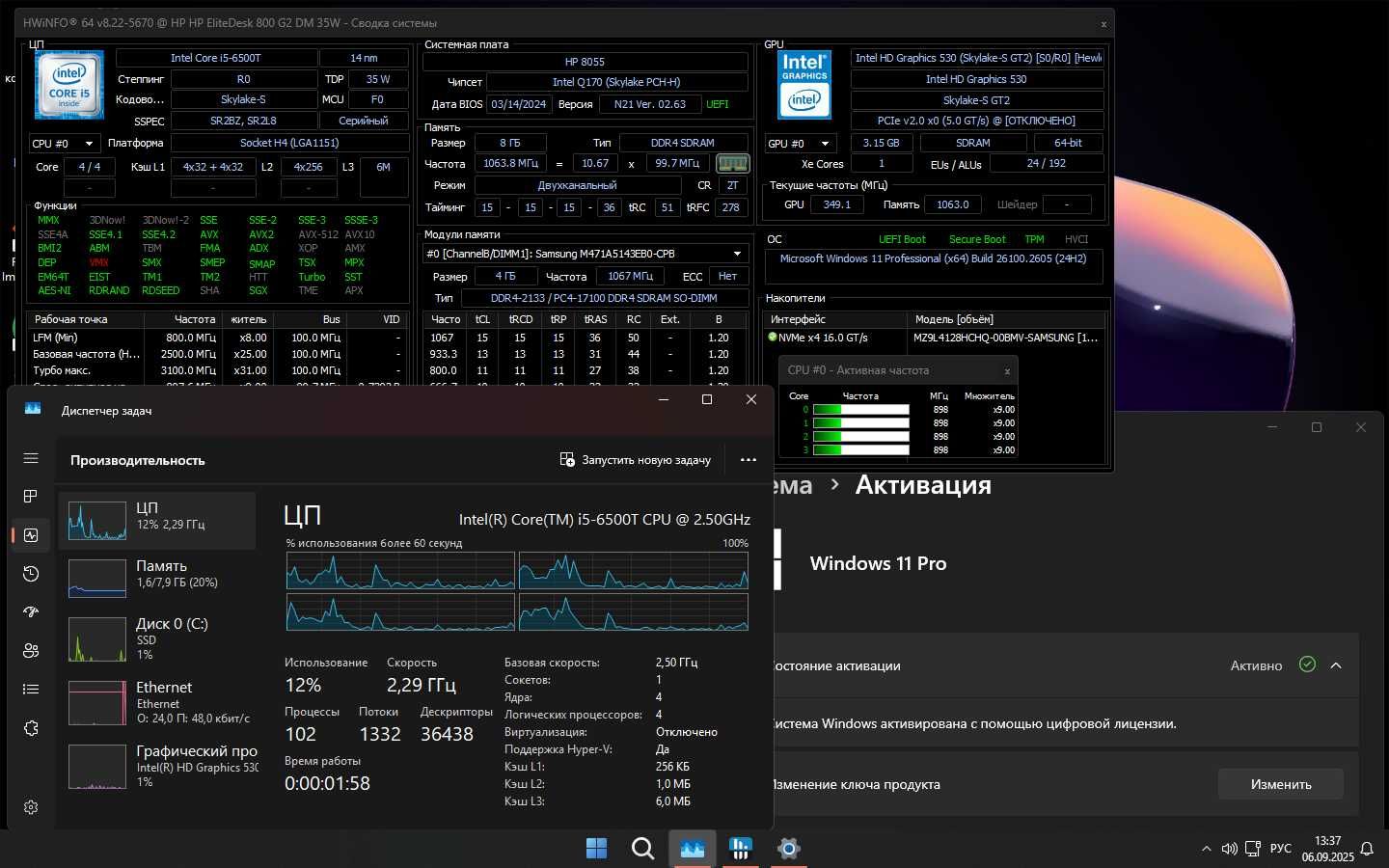Close the CPU #0 Активная частота panel
Image resolution: width=1389 pixels, height=868 pixels.
[x=1007, y=371]
